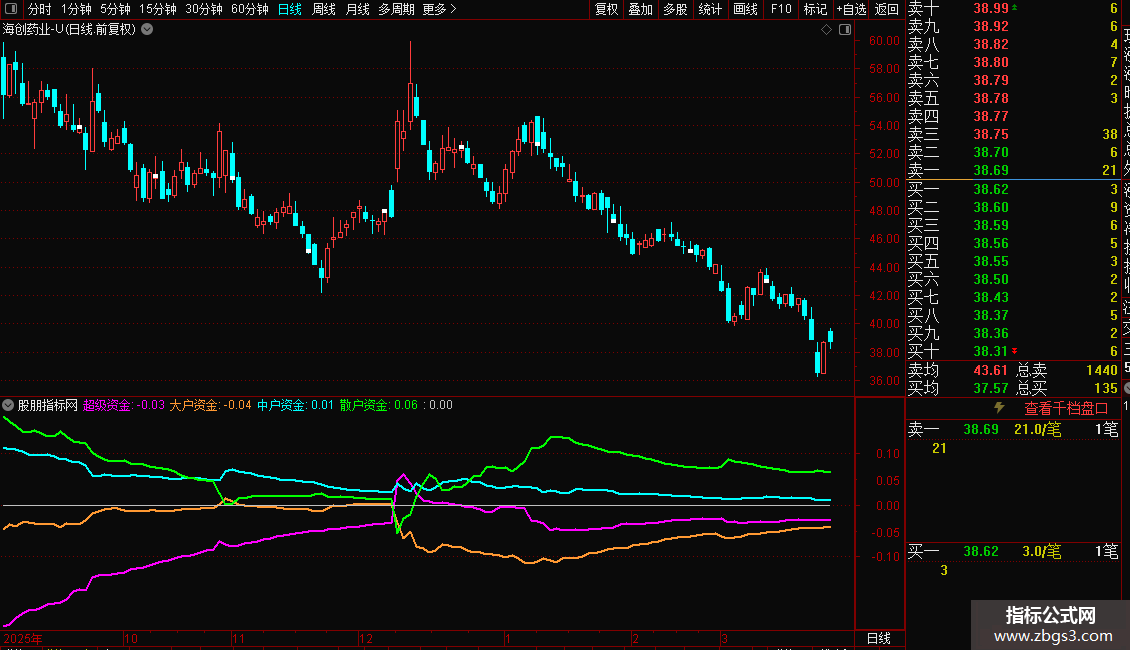
Task: Click the red down arrow beside 38.31
Action: 1016,351
